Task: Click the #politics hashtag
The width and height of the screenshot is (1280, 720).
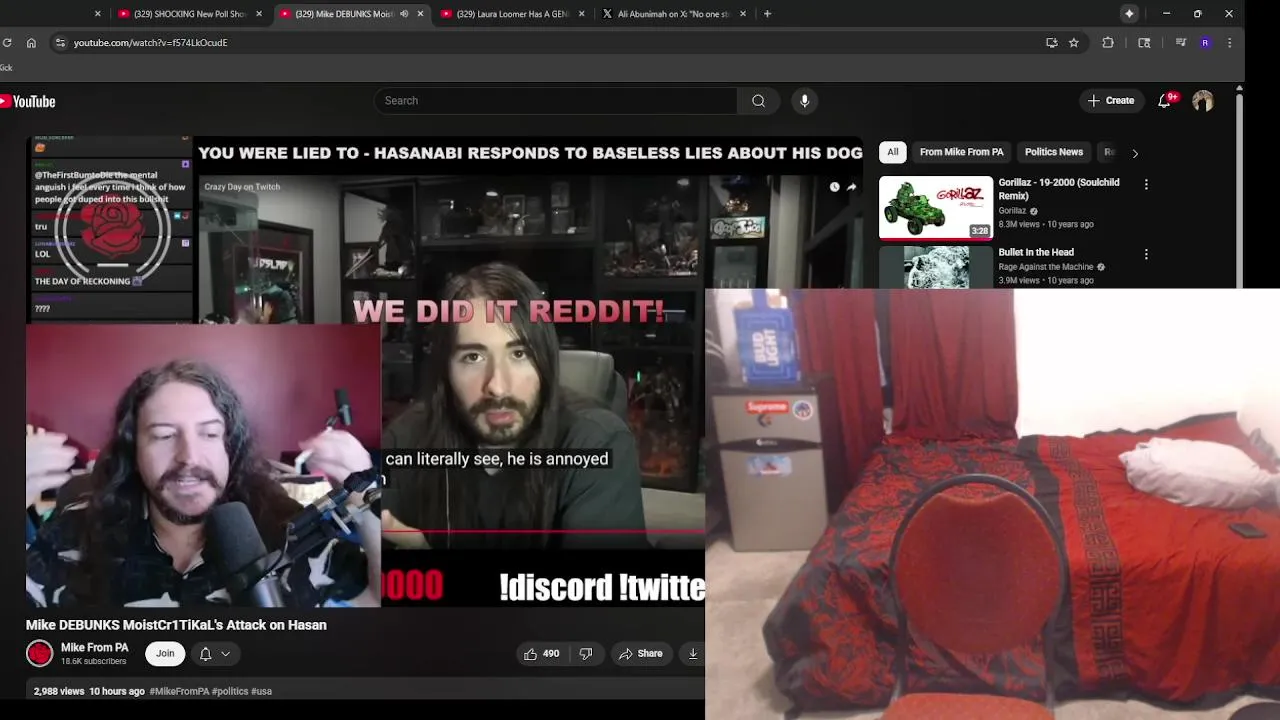Action: [x=229, y=691]
